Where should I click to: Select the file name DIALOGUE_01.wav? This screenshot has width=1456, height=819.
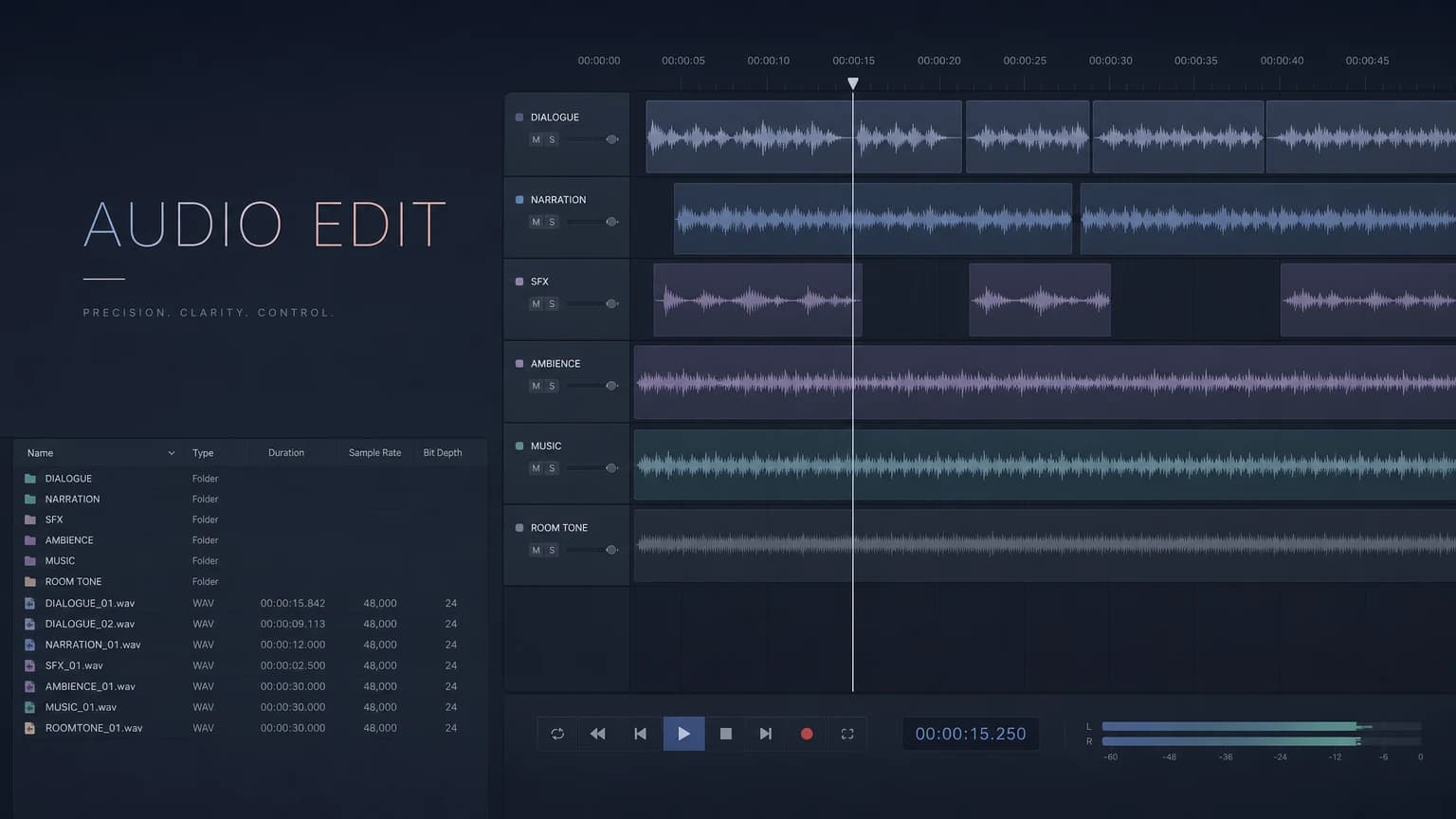90,603
